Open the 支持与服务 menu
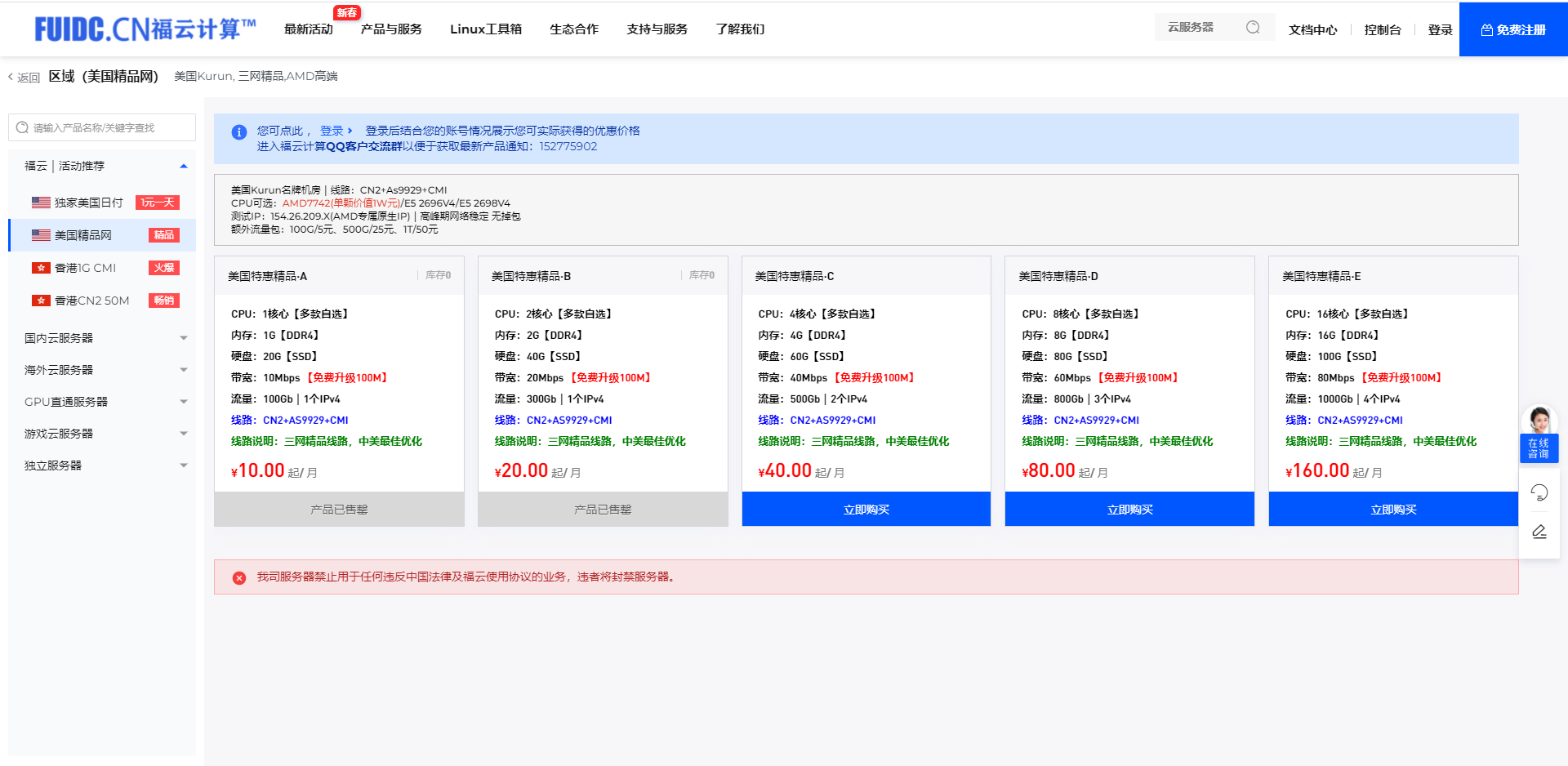 (657, 29)
